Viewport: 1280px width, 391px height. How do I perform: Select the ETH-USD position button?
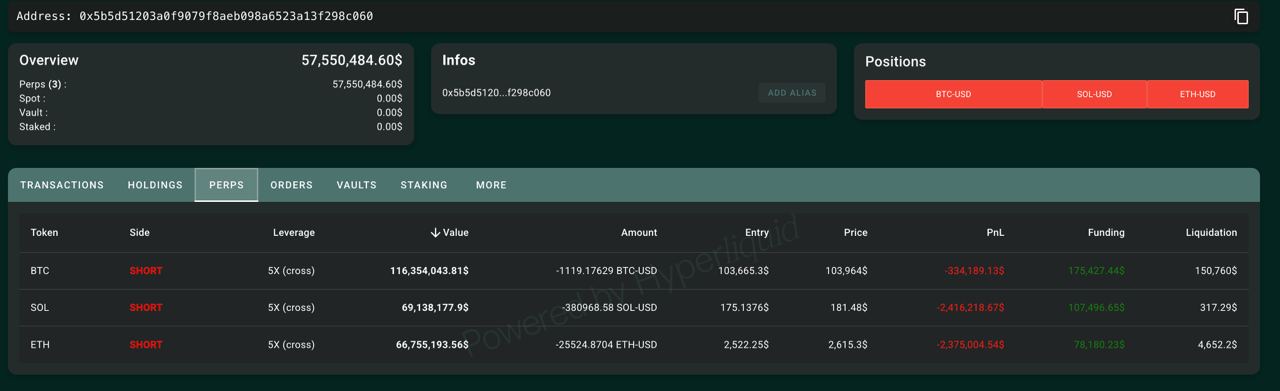point(1198,94)
